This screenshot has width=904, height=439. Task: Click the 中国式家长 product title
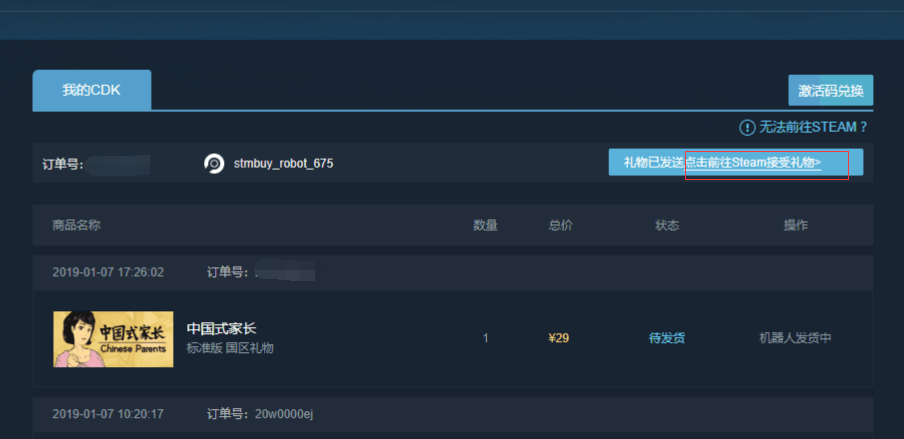221,329
